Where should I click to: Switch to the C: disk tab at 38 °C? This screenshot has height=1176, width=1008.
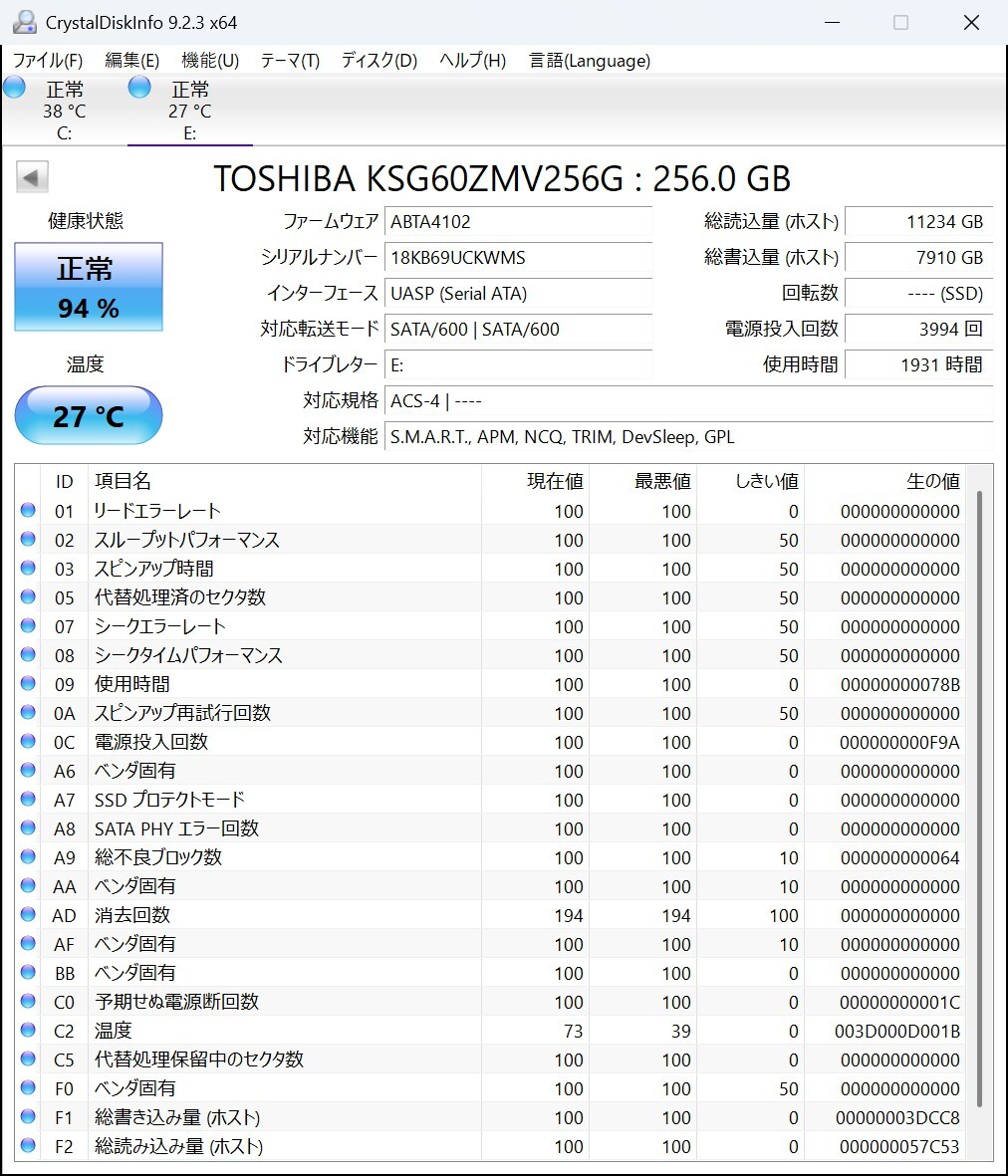pos(65,110)
